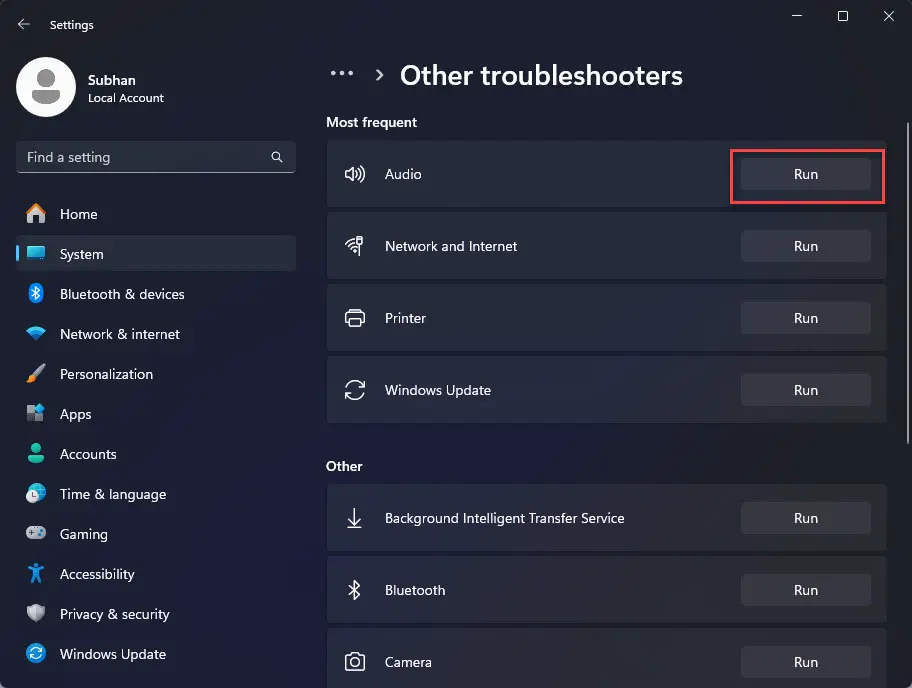Click the Personalization paintbrush icon
The width and height of the screenshot is (912, 688).
(36, 373)
